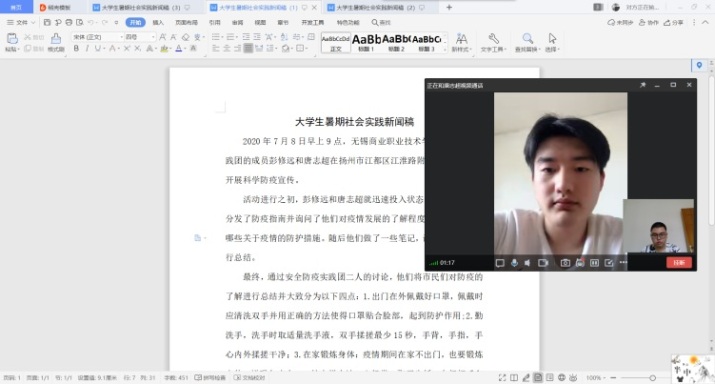Click the text highlight color swatch

[164, 48]
